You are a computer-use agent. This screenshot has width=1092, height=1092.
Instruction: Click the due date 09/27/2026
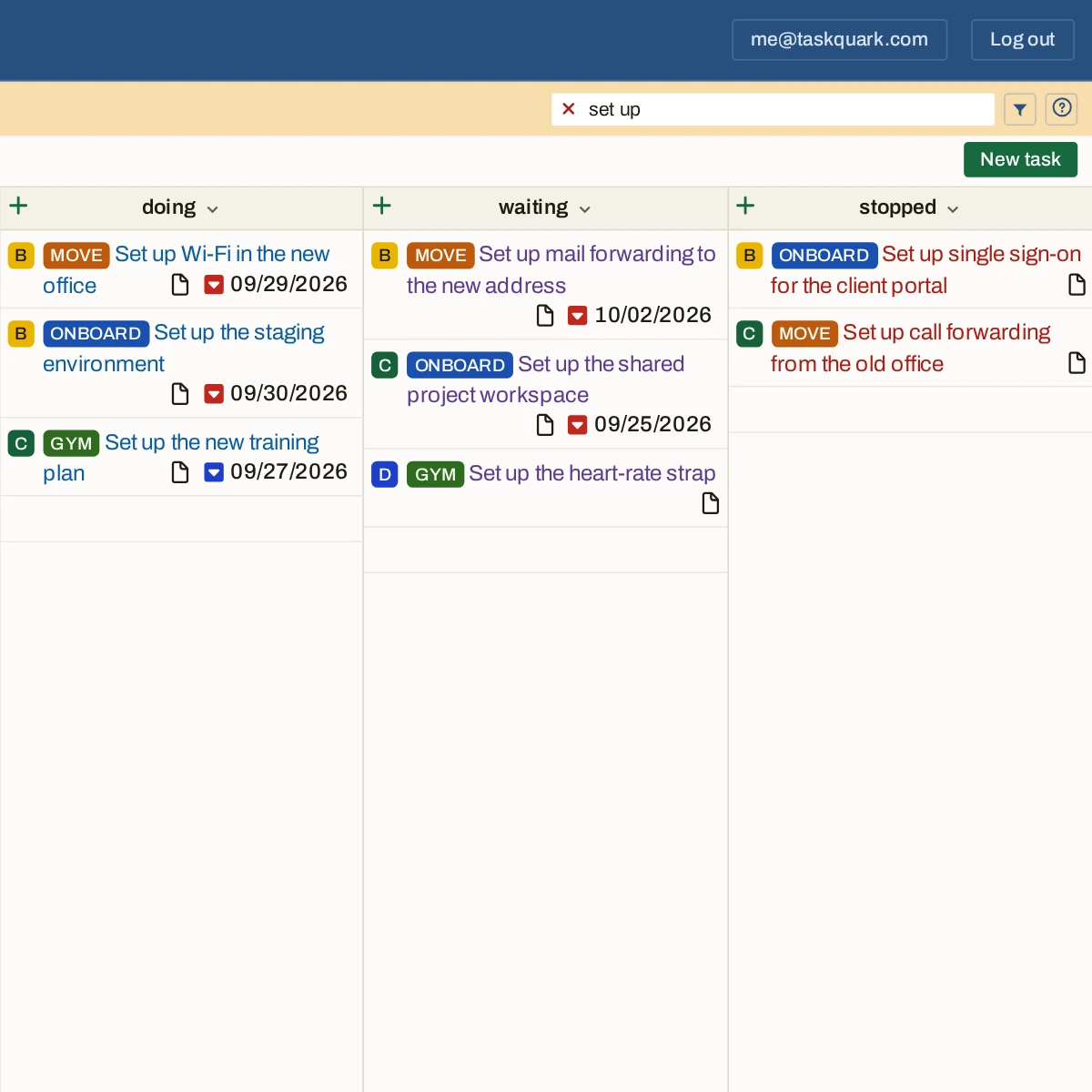pyautogui.click(x=288, y=472)
